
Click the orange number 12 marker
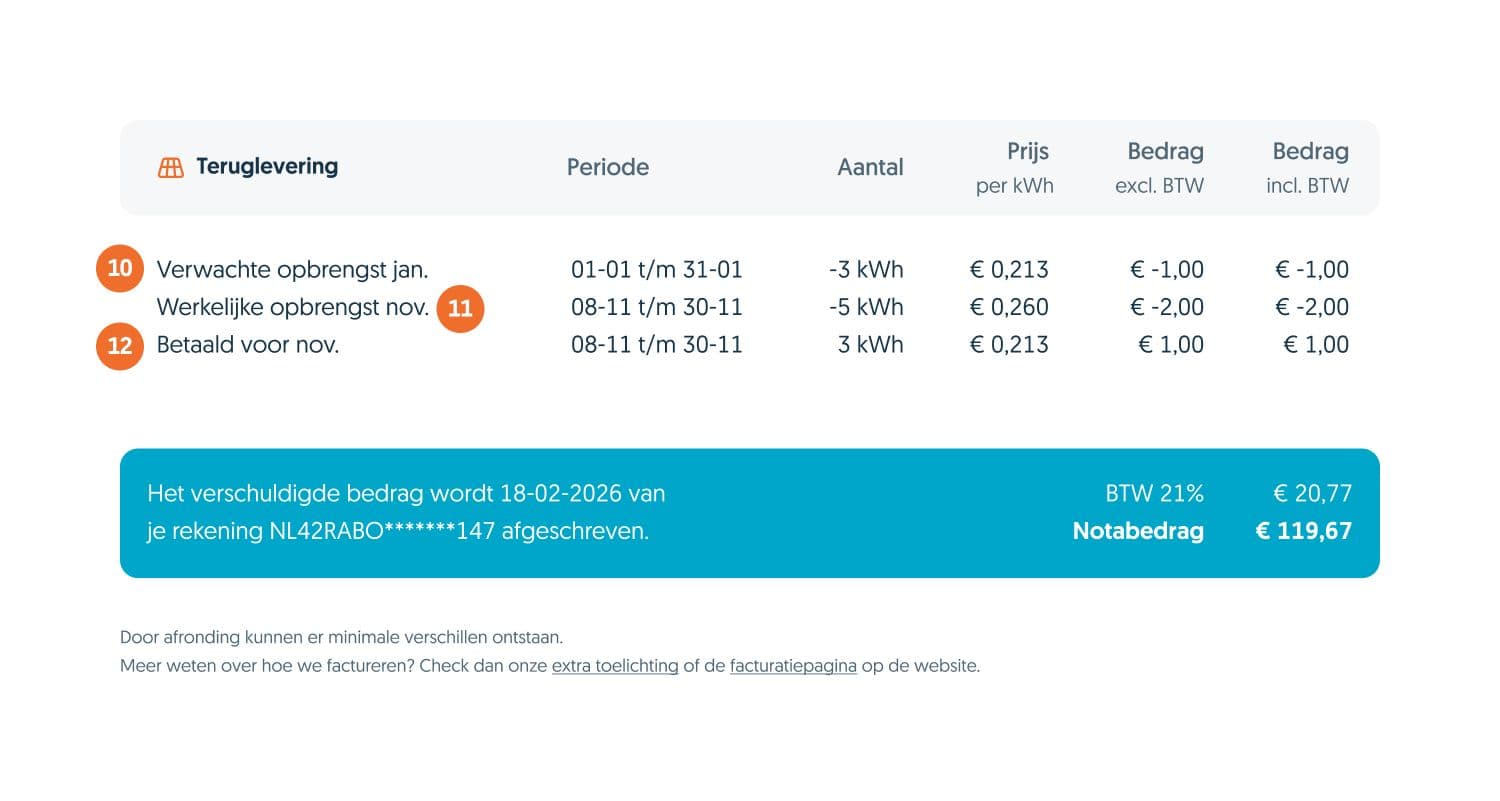tap(120, 346)
